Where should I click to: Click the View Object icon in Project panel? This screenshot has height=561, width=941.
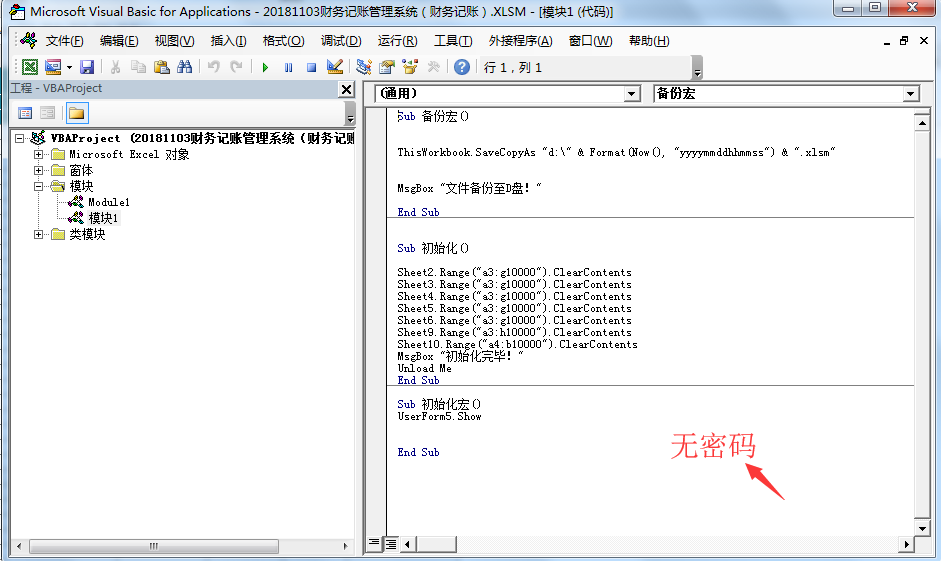[47, 113]
